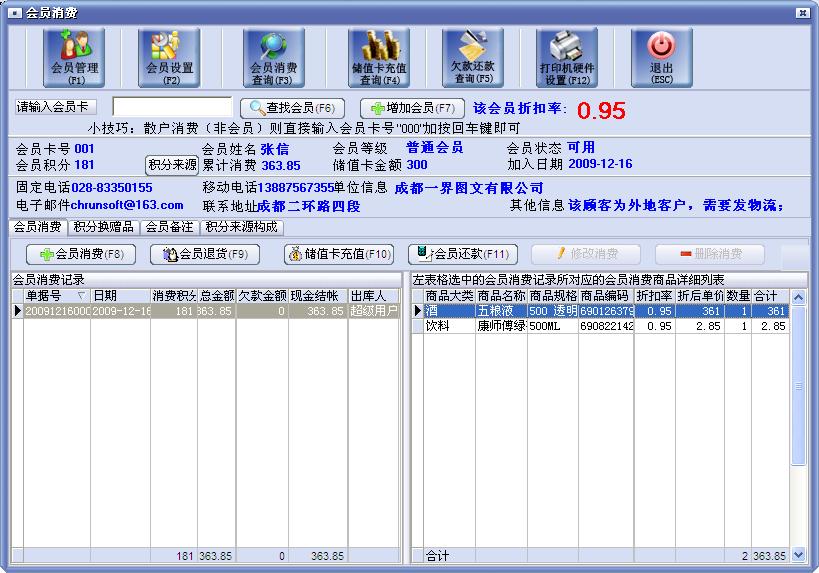Click 会员消费 (F8) button
This screenshot has width=819, height=573.
tap(81, 254)
